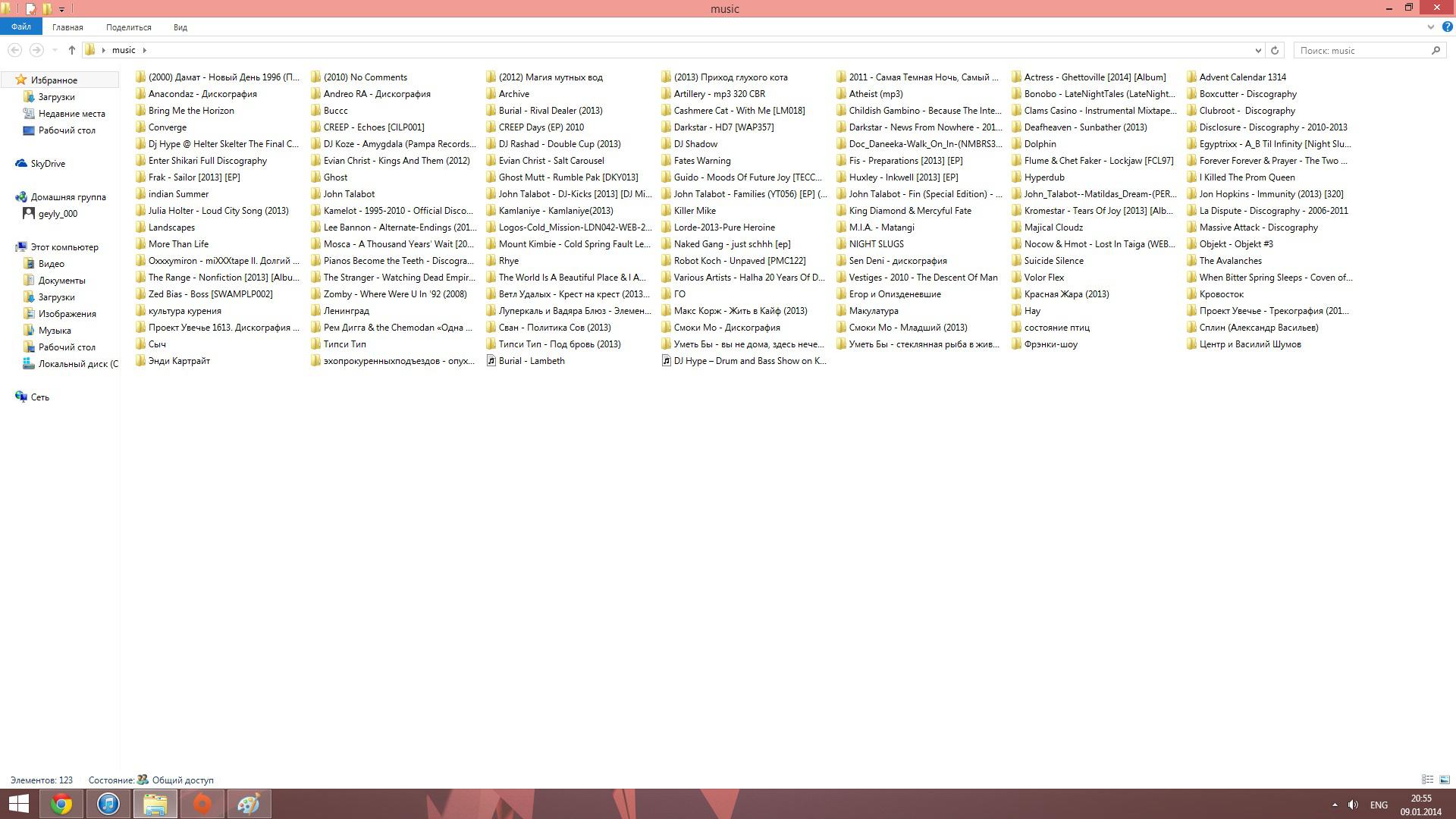Open the Archive folder
The height and width of the screenshot is (819, 1456).
pyautogui.click(x=507, y=94)
